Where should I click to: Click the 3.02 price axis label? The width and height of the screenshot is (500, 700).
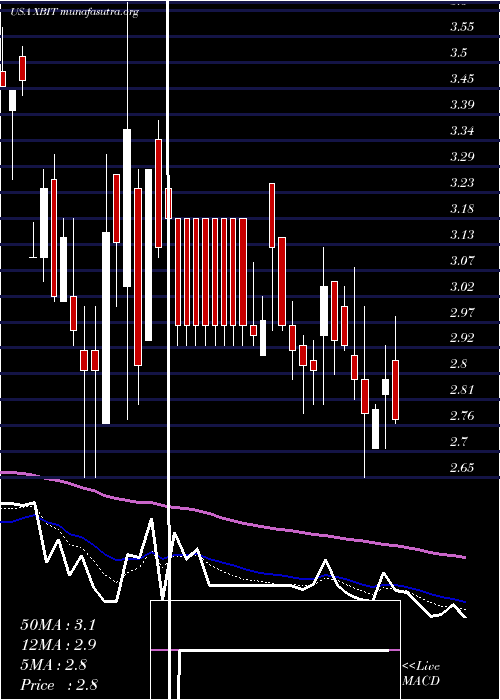(462, 286)
